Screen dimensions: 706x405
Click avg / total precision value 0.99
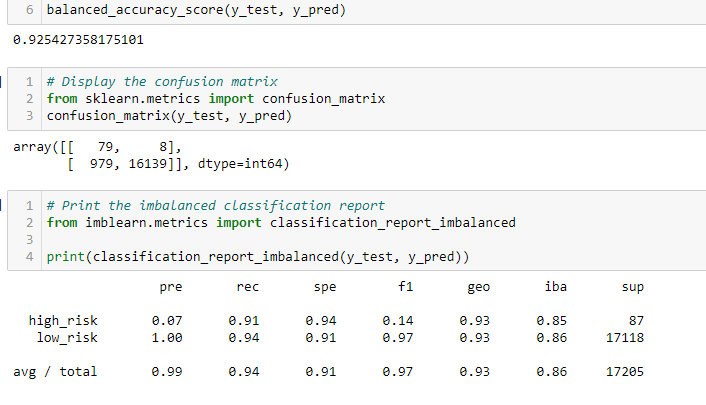[x=167, y=372]
